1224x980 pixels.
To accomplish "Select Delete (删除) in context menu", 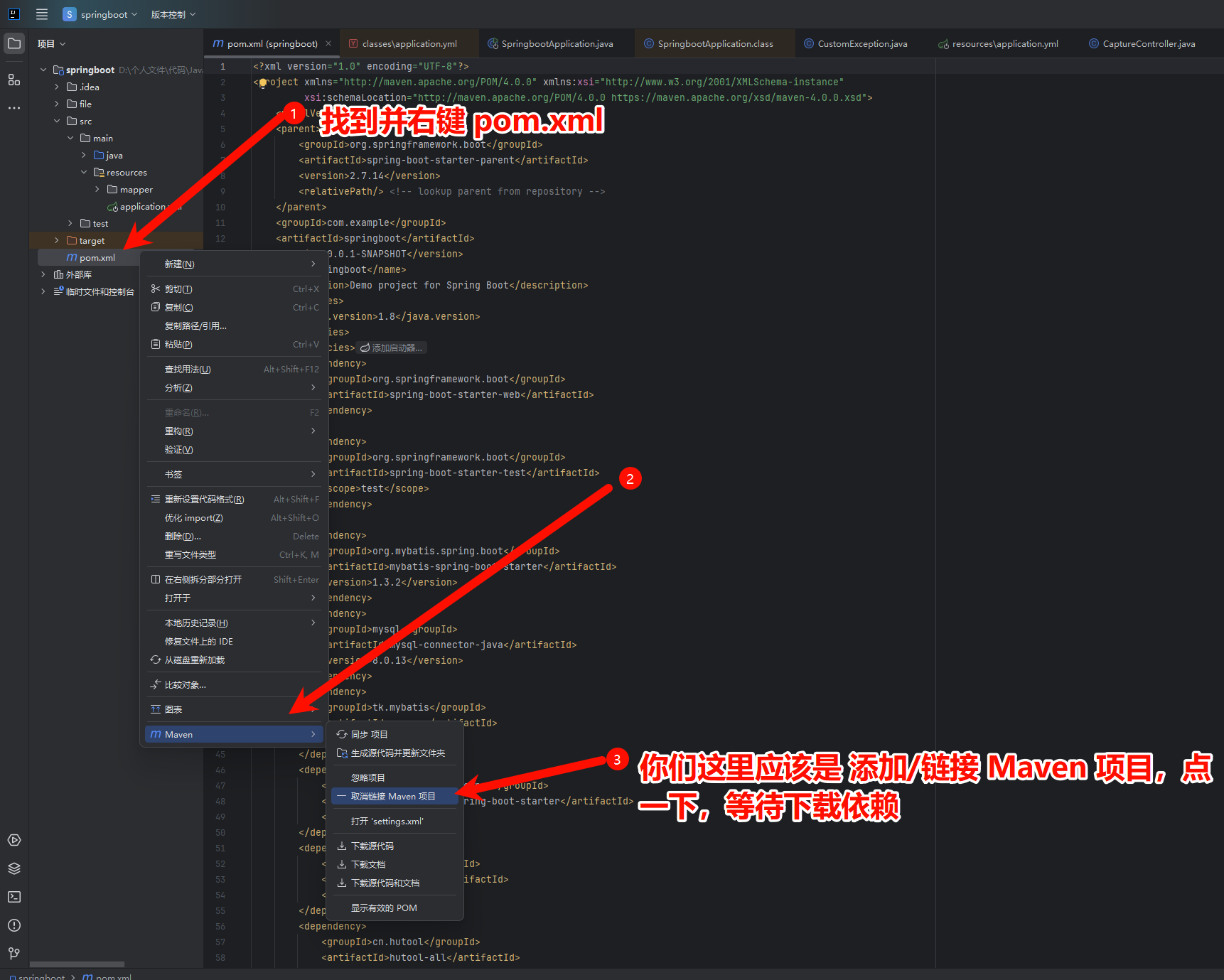I will 235,536.
